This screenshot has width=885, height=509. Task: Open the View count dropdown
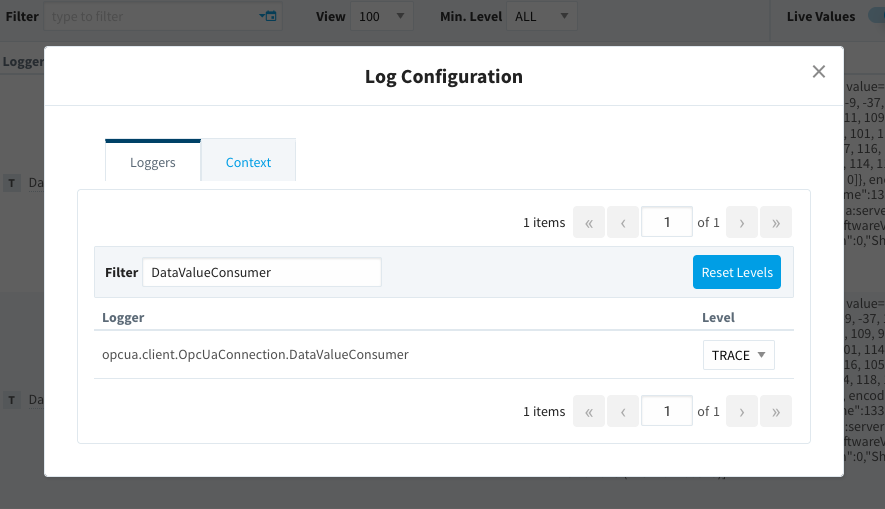click(384, 16)
